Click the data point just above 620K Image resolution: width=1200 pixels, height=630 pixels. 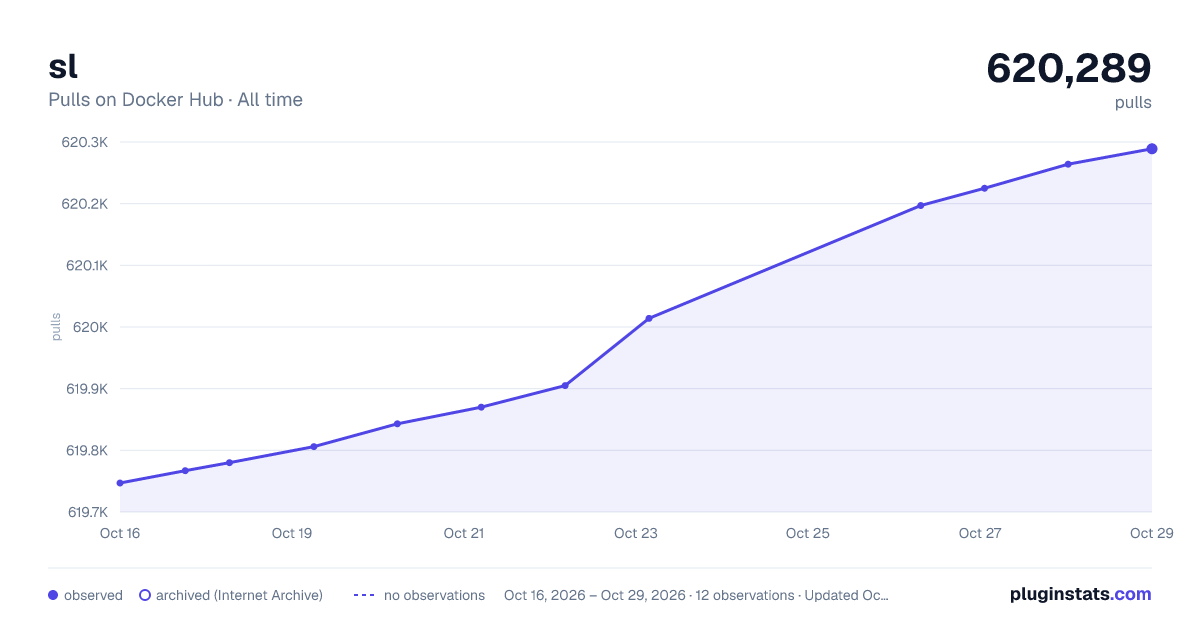coord(649,318)
